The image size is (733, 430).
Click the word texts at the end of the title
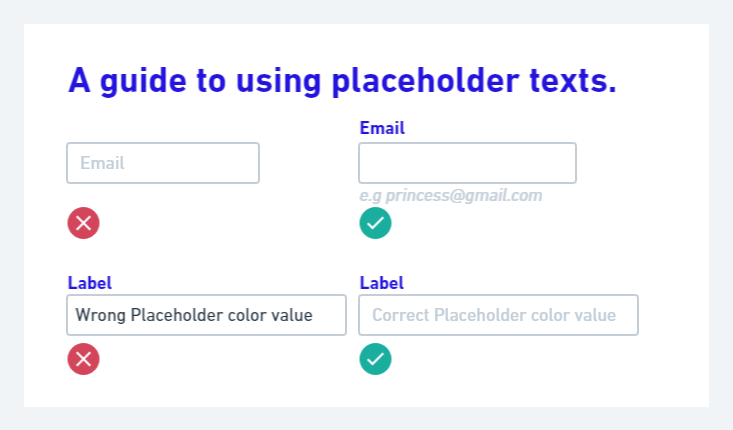pyautogui.click(x=573, y=81)
